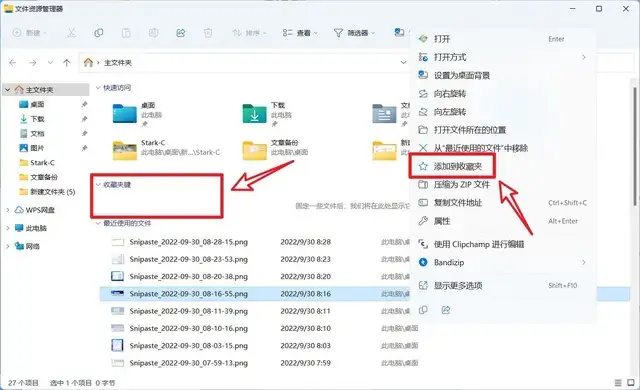Open the Sort (排序) dropdown
The width and height of the screenshot is (640, 390).
(249, 33)
